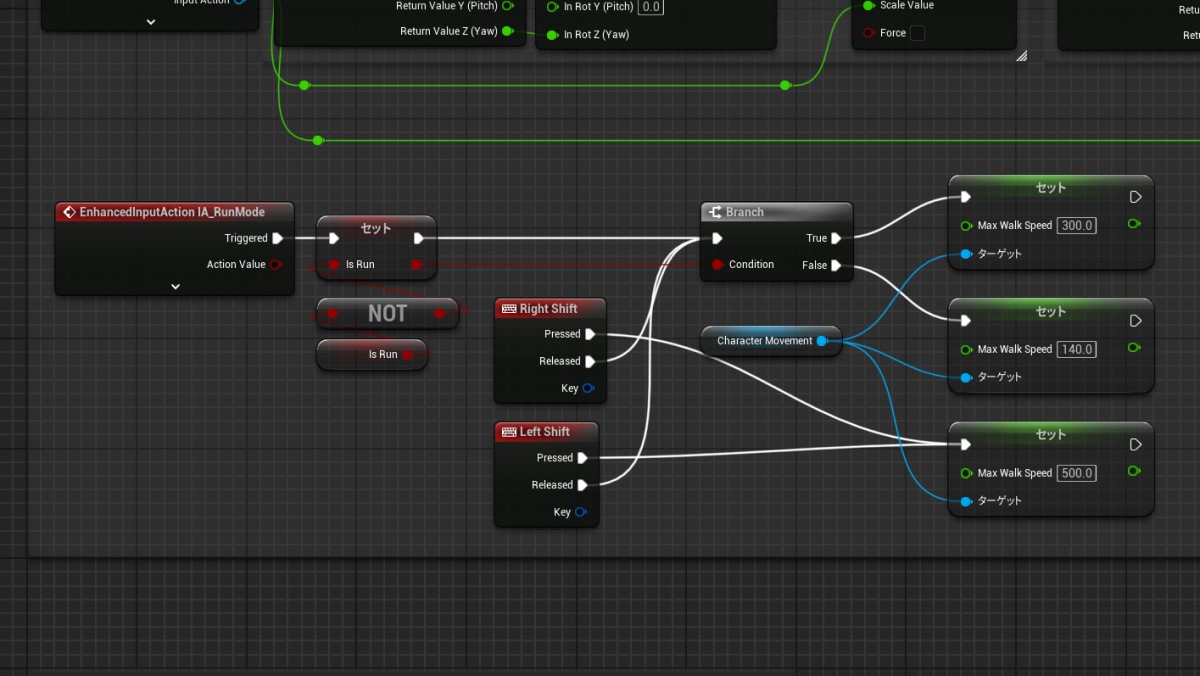
Task: Click the Return Value Y (Pitch) output pin
Action: pyautogui.click(x=507, y=6)
